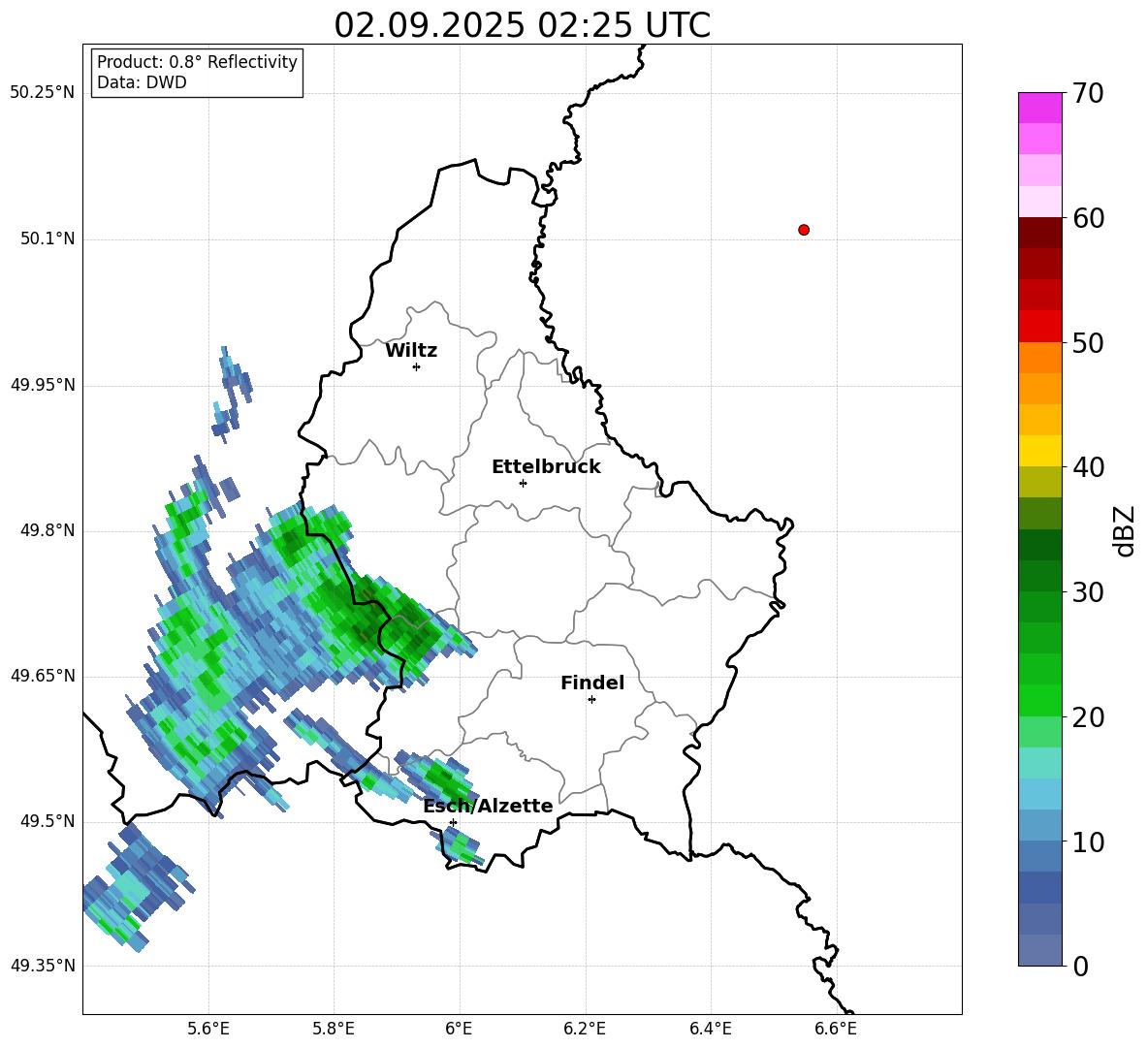Click the Findel station cross marker

point(591,700)
